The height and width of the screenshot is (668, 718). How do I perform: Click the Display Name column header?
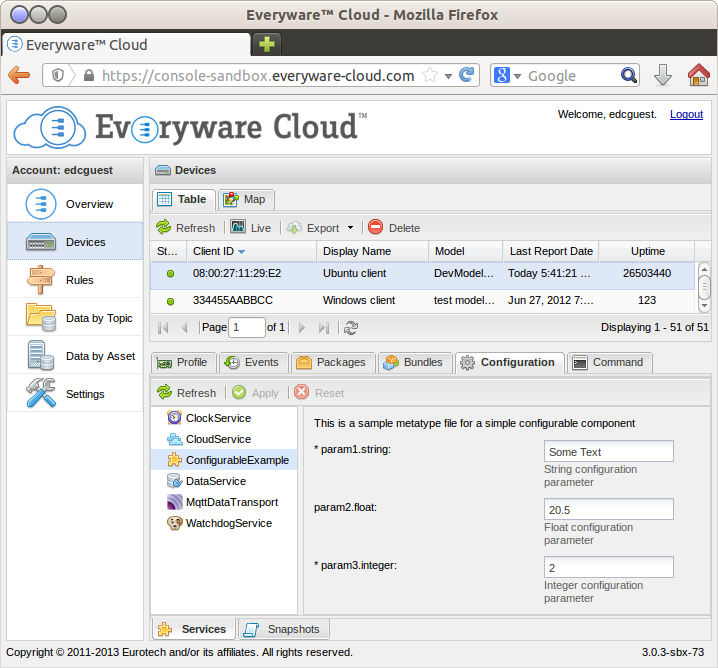coord(373,251)
